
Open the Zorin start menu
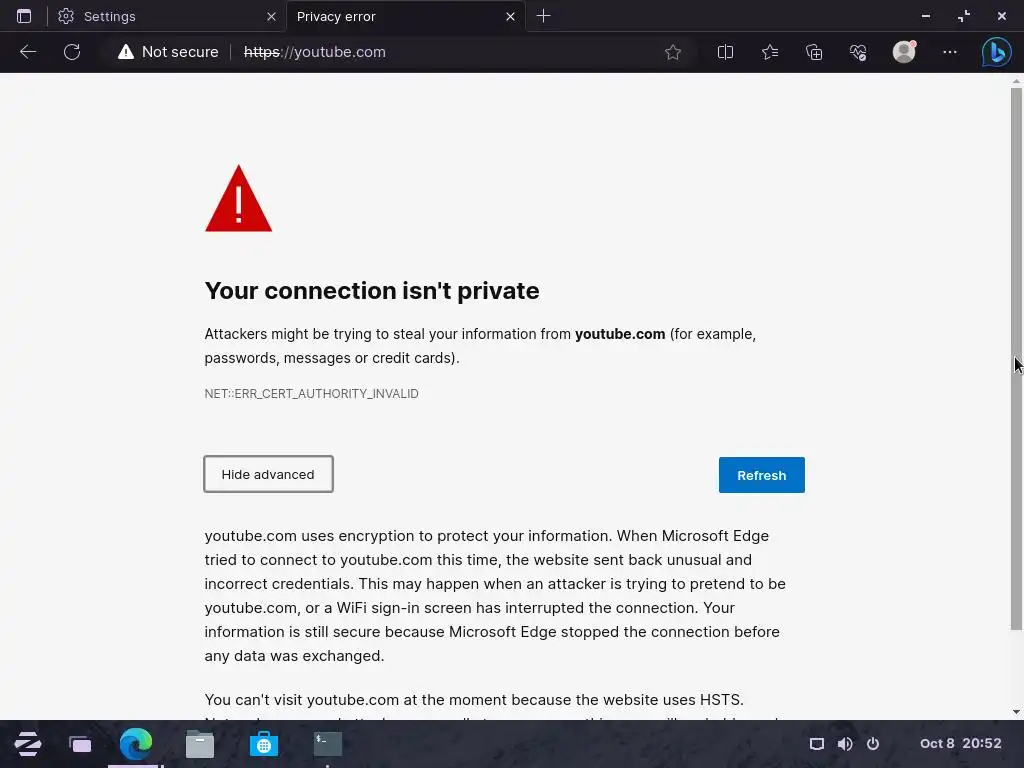[27, 744]
